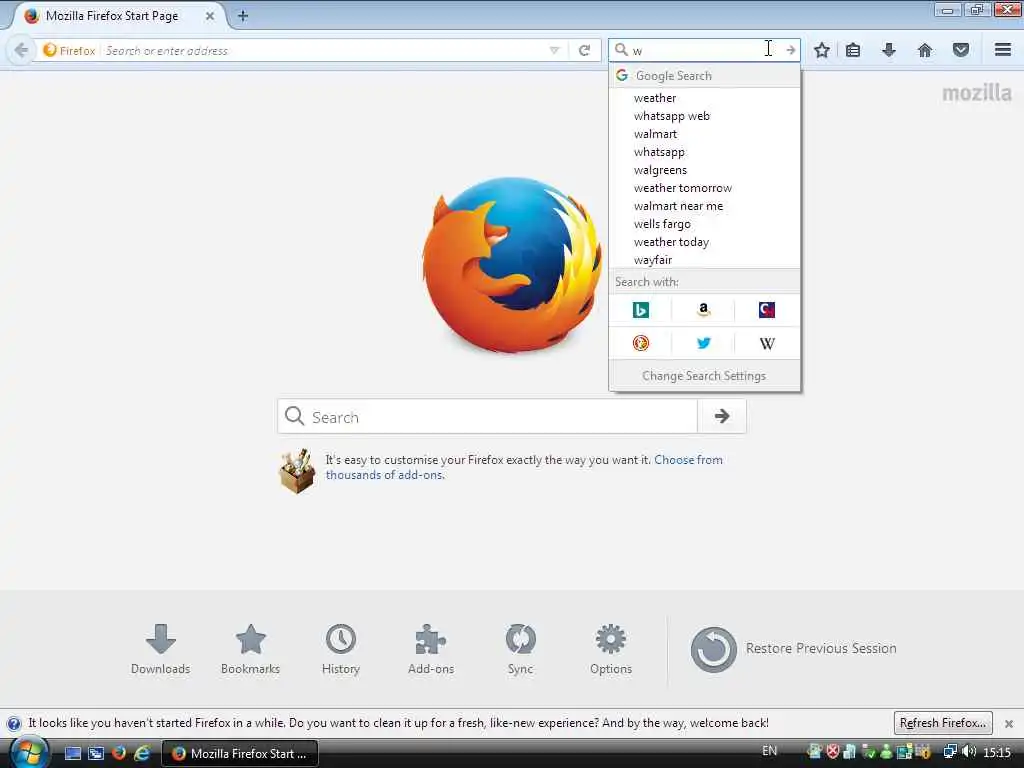Search with Chambers dictionary icon
The image size is (1024, 768).
[x=767, y=310]
